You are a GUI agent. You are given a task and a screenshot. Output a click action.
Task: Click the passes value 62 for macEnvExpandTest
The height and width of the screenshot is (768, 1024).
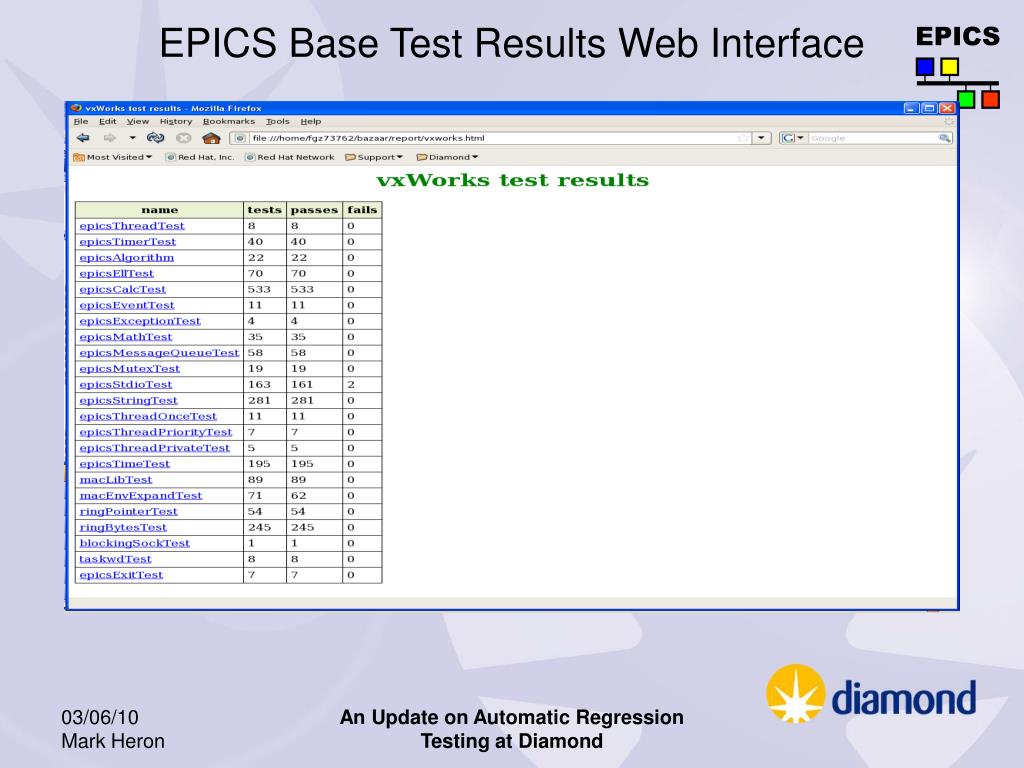coord(298,496)
